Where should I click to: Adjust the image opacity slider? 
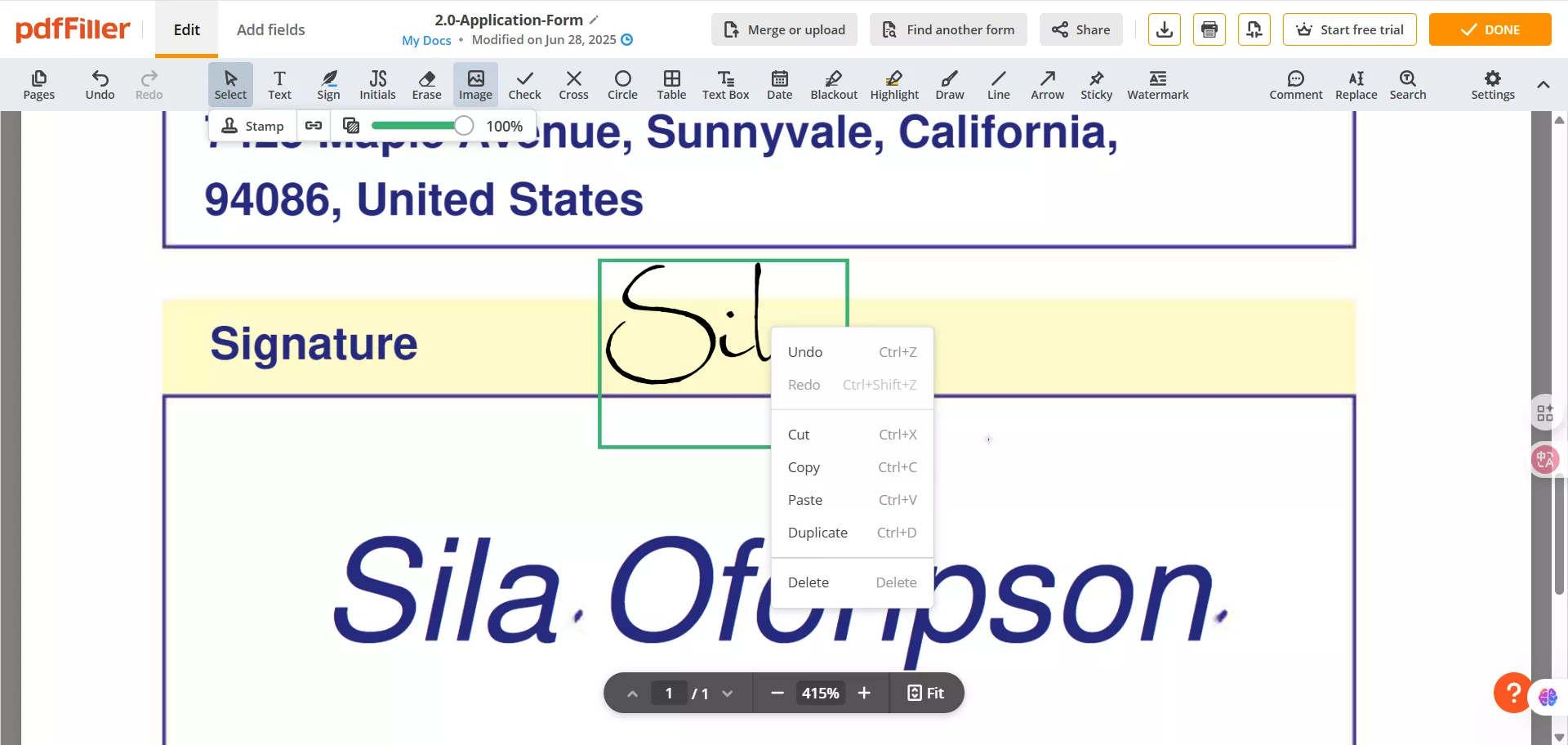(x=463, y=126)
